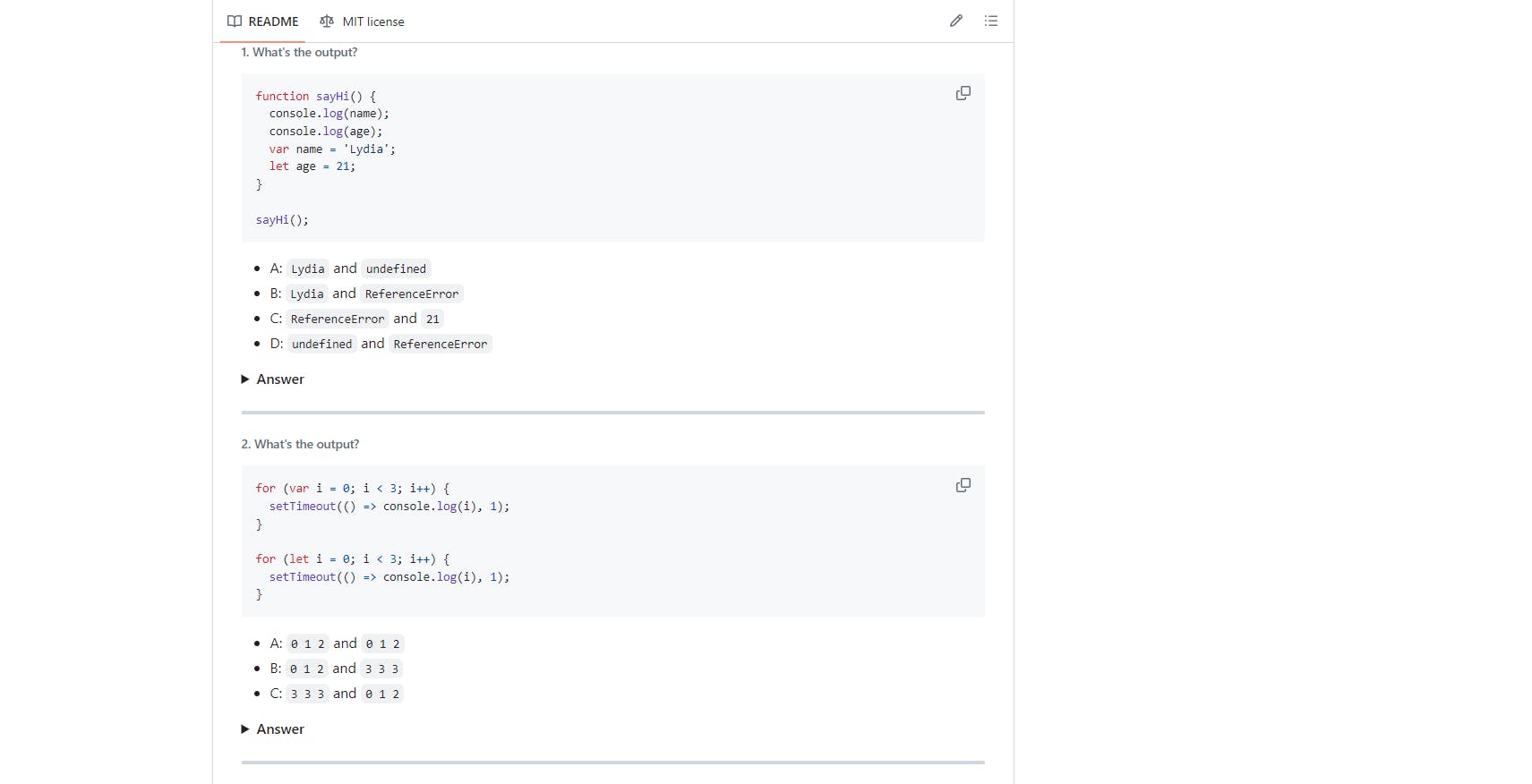
Task: Select option C '3 3 3 and 0 1 2'
Action: (337, 694)
